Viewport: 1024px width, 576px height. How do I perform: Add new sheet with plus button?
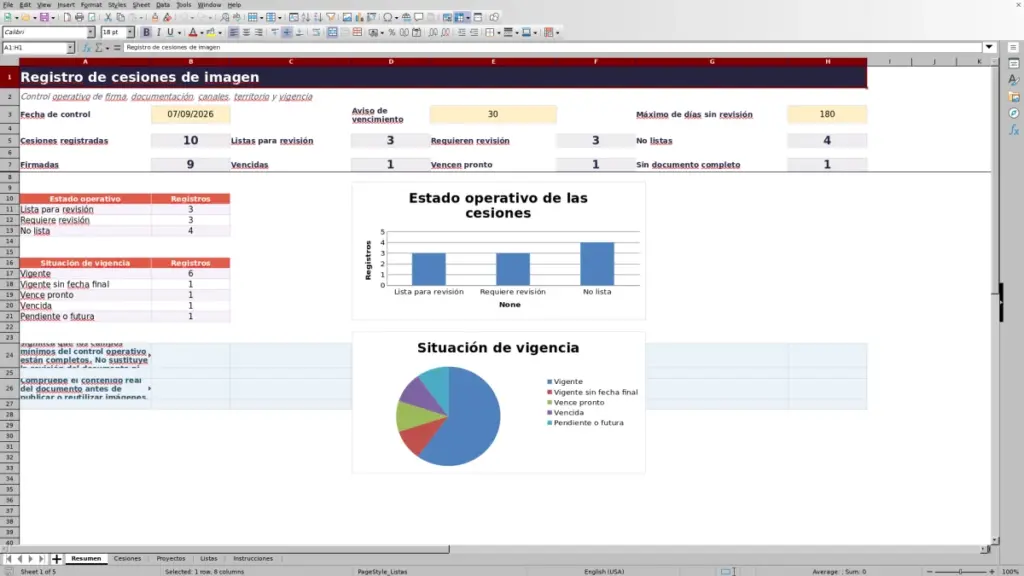56,559
